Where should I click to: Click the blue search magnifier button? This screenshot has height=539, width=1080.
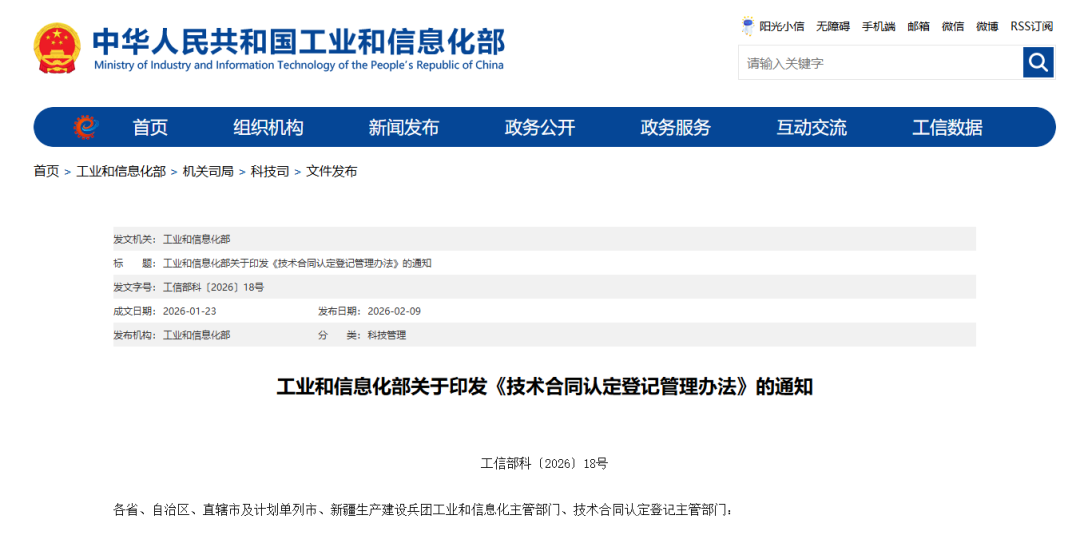(x=1038, y=63)
